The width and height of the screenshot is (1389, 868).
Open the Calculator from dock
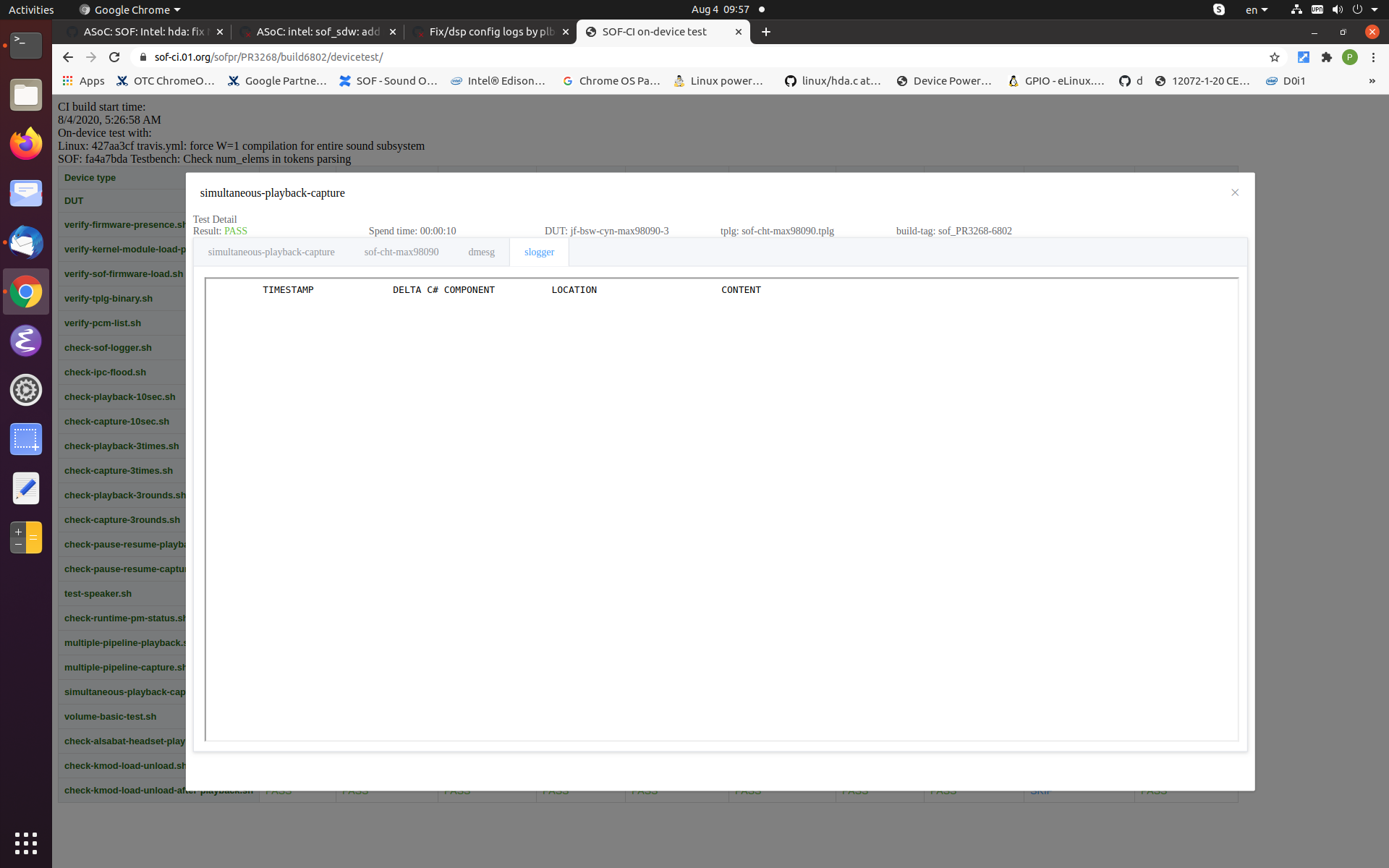click(26, 537)
